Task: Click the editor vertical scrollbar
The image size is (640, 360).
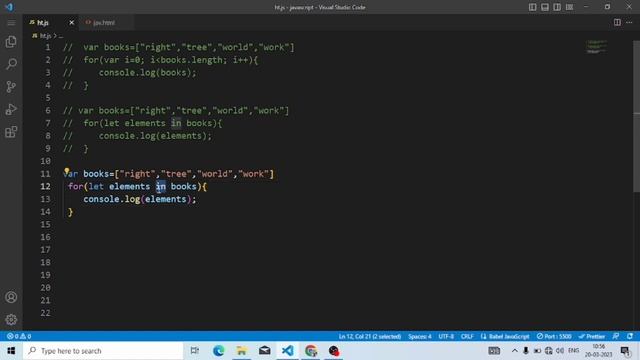Action: pyautogui.click(x=636, y=116)
